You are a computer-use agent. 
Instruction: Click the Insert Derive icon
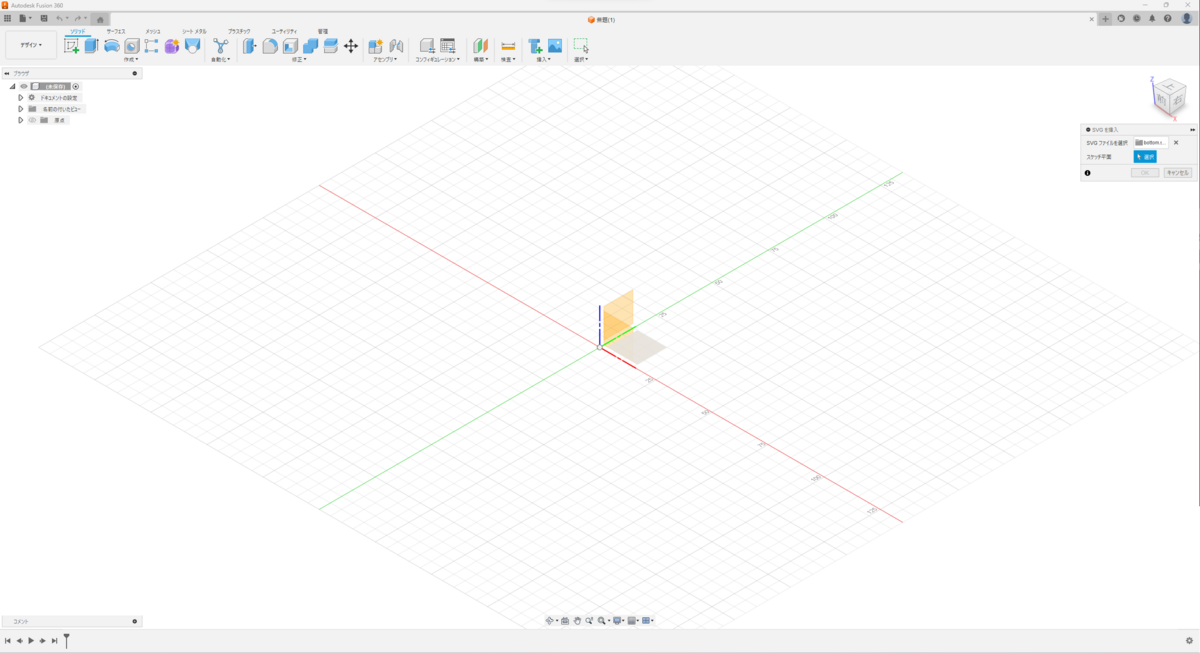coord(535,46)
